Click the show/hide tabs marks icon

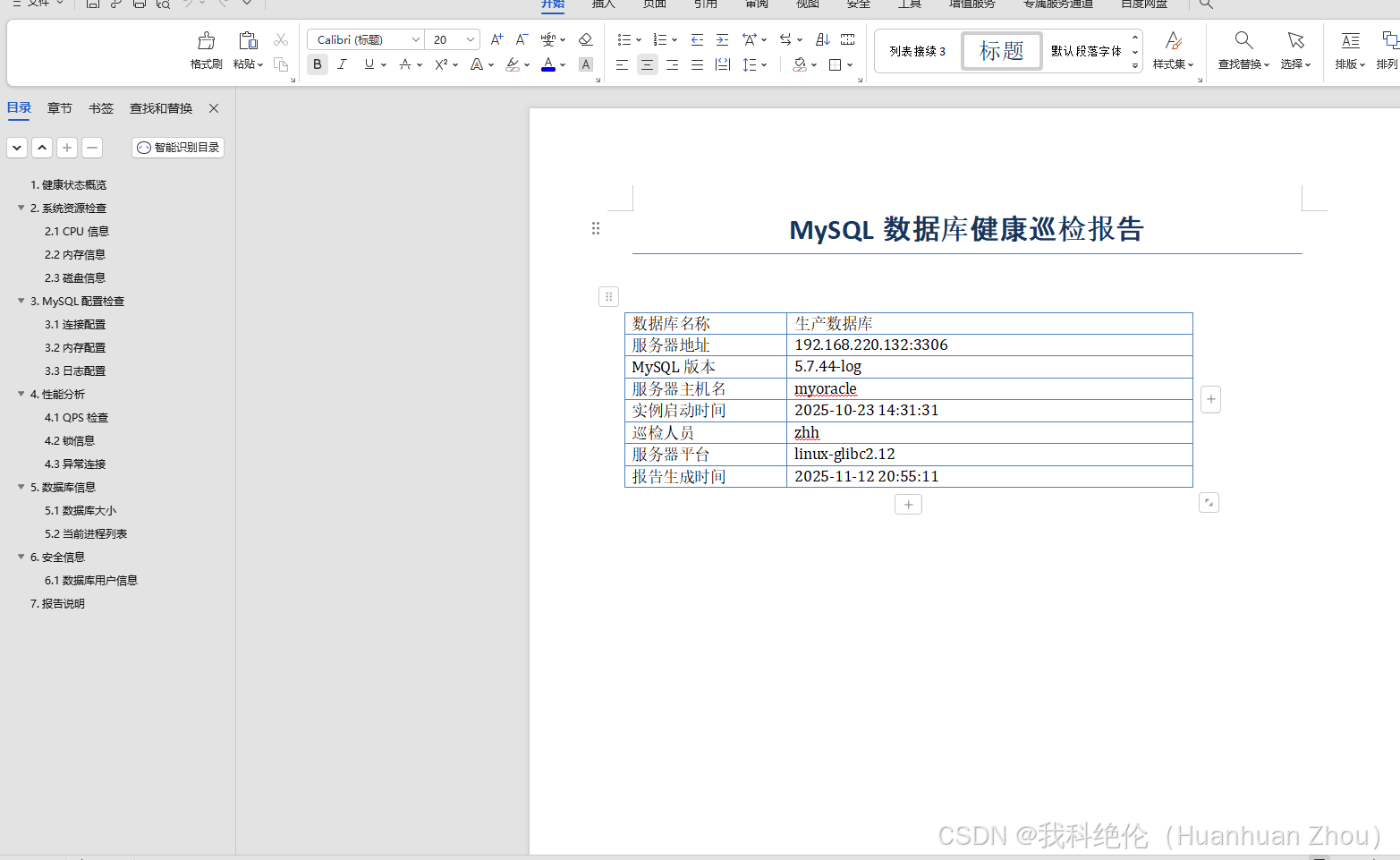point(848,39)
